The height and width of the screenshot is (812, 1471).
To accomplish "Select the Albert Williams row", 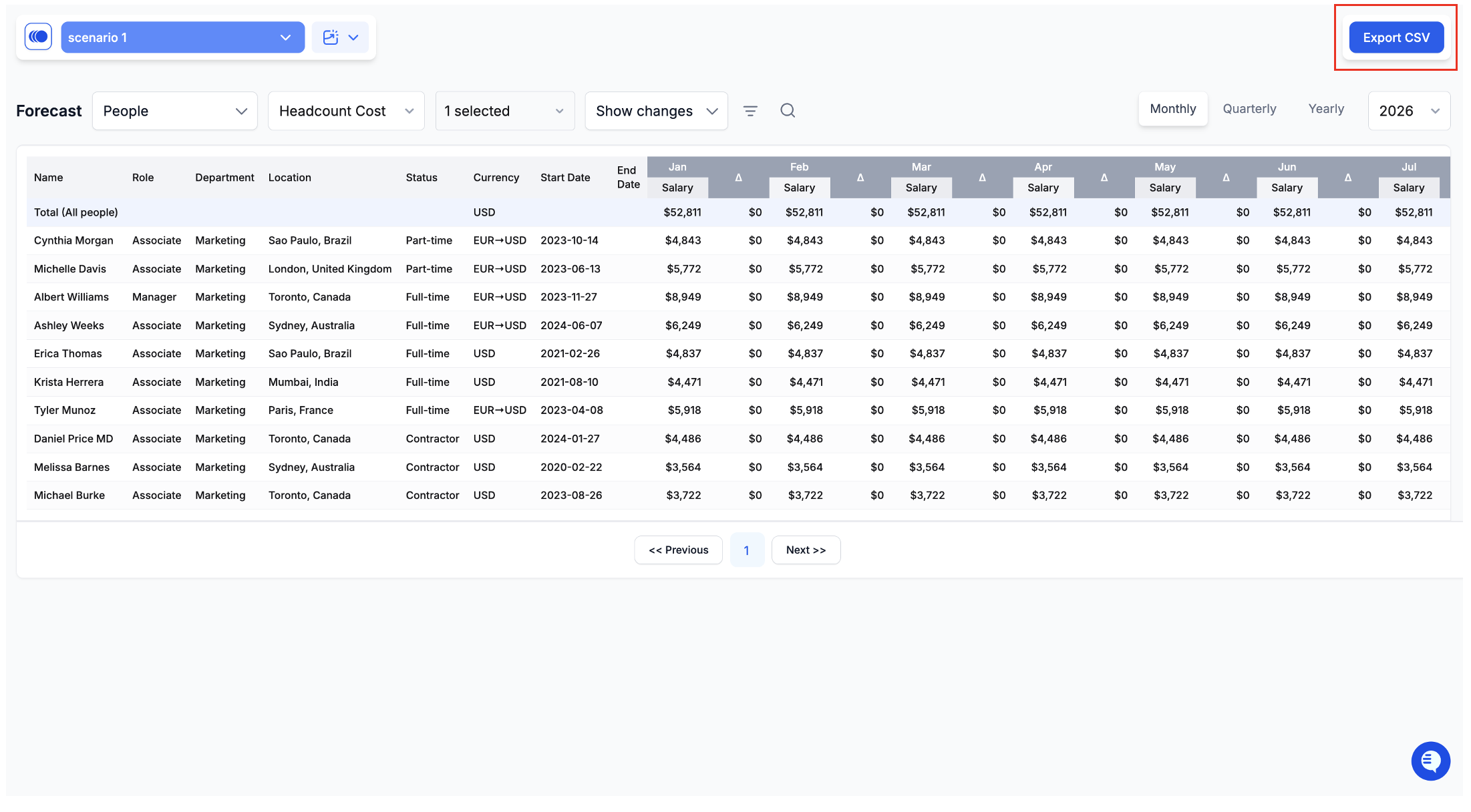I will coord(71,297).
